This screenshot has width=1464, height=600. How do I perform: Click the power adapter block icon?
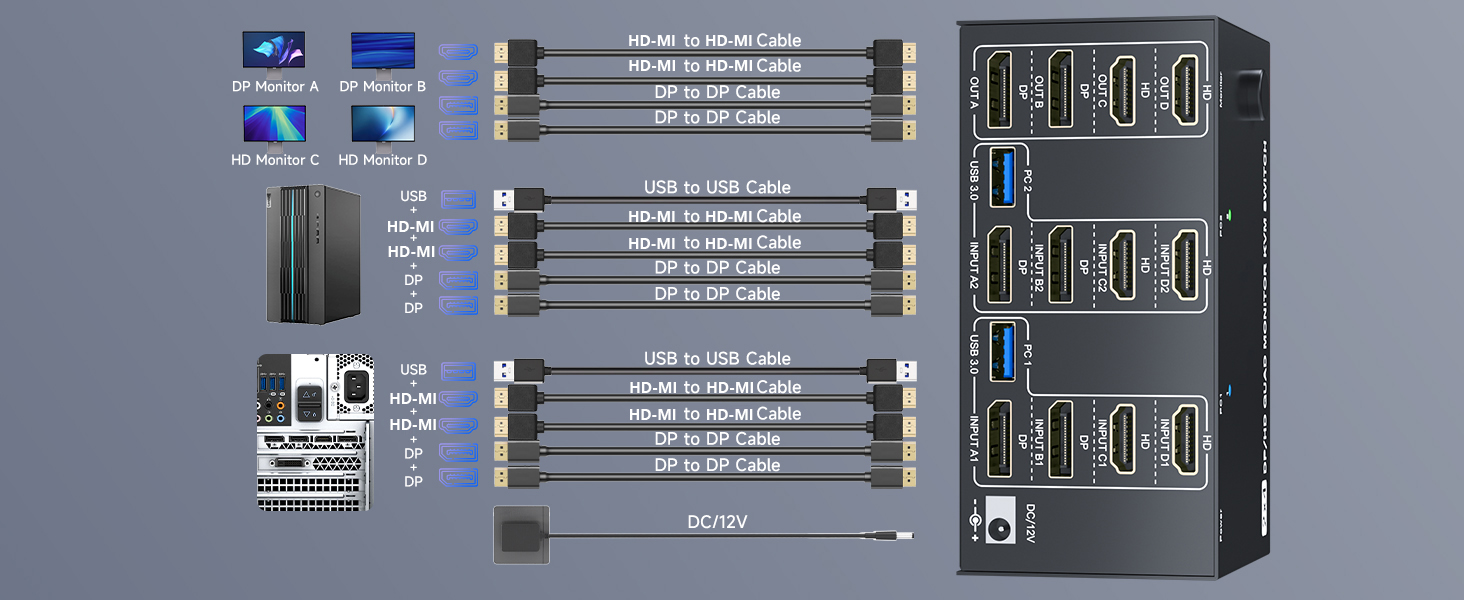point(520,534)
